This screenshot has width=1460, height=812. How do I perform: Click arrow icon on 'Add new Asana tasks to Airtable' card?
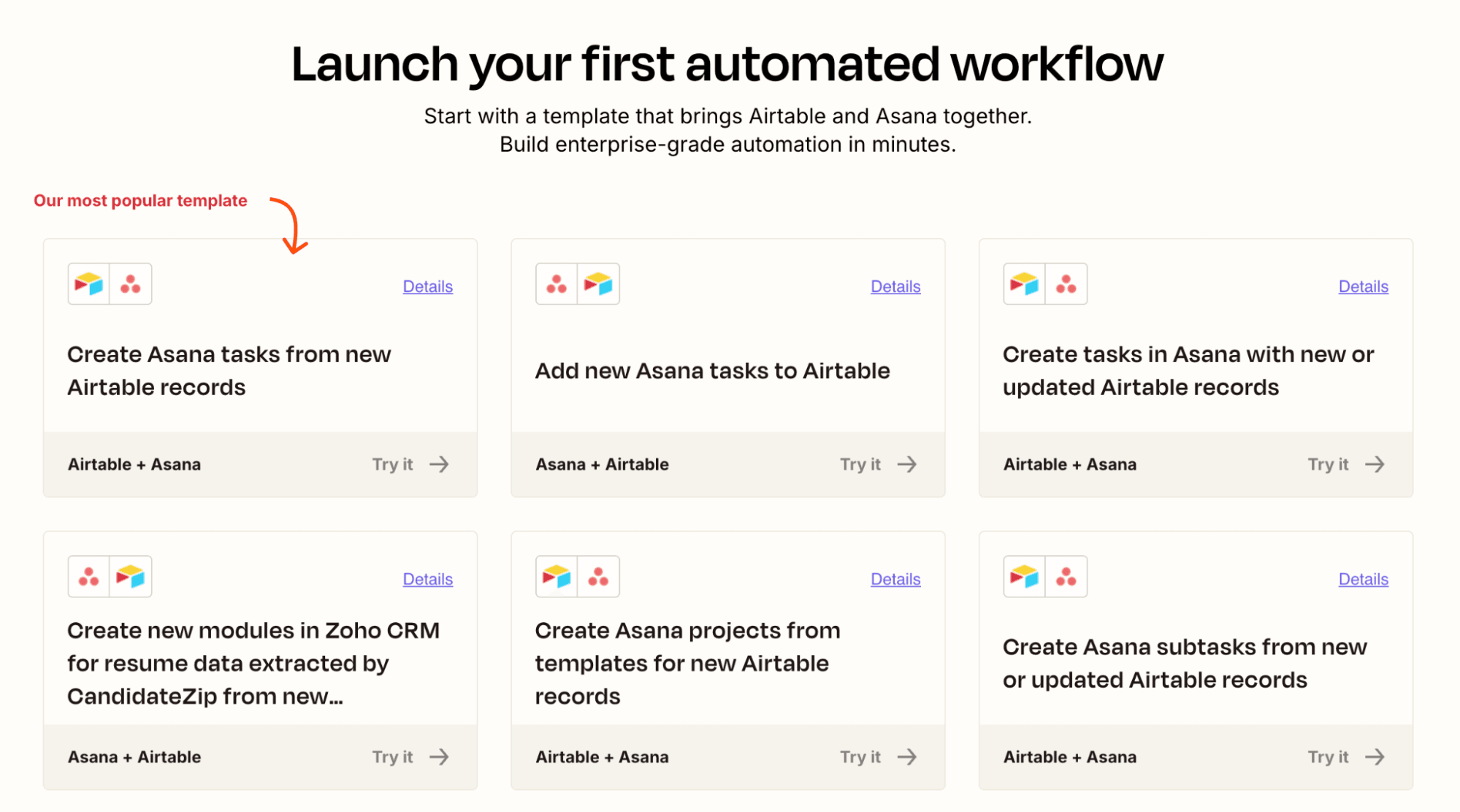click(x=907, y=464)
